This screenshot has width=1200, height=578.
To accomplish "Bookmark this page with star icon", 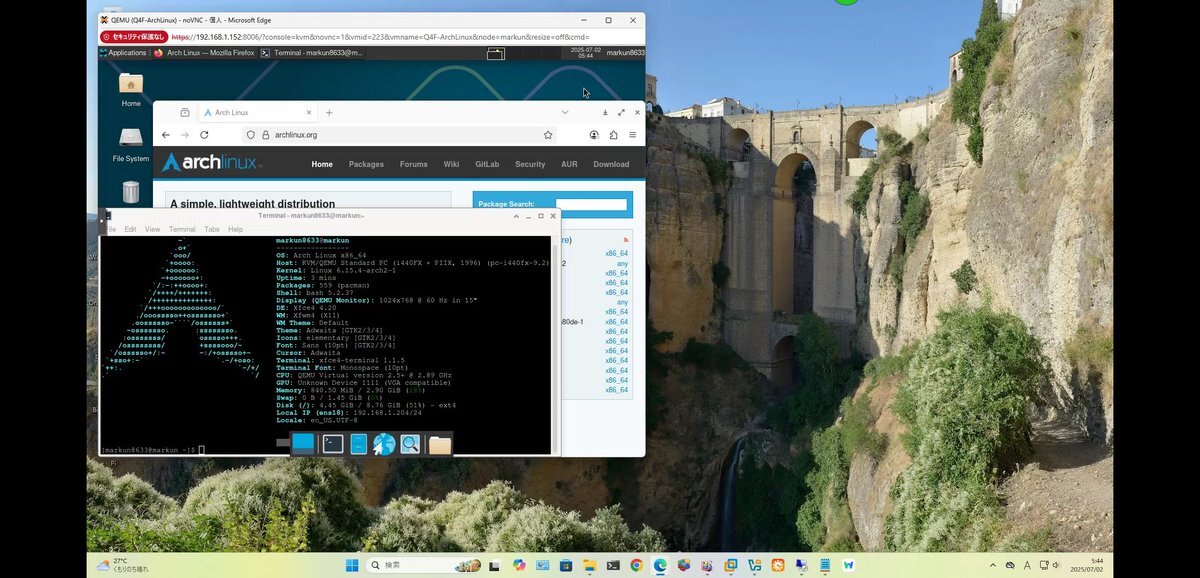I will (x=548, y=135).
